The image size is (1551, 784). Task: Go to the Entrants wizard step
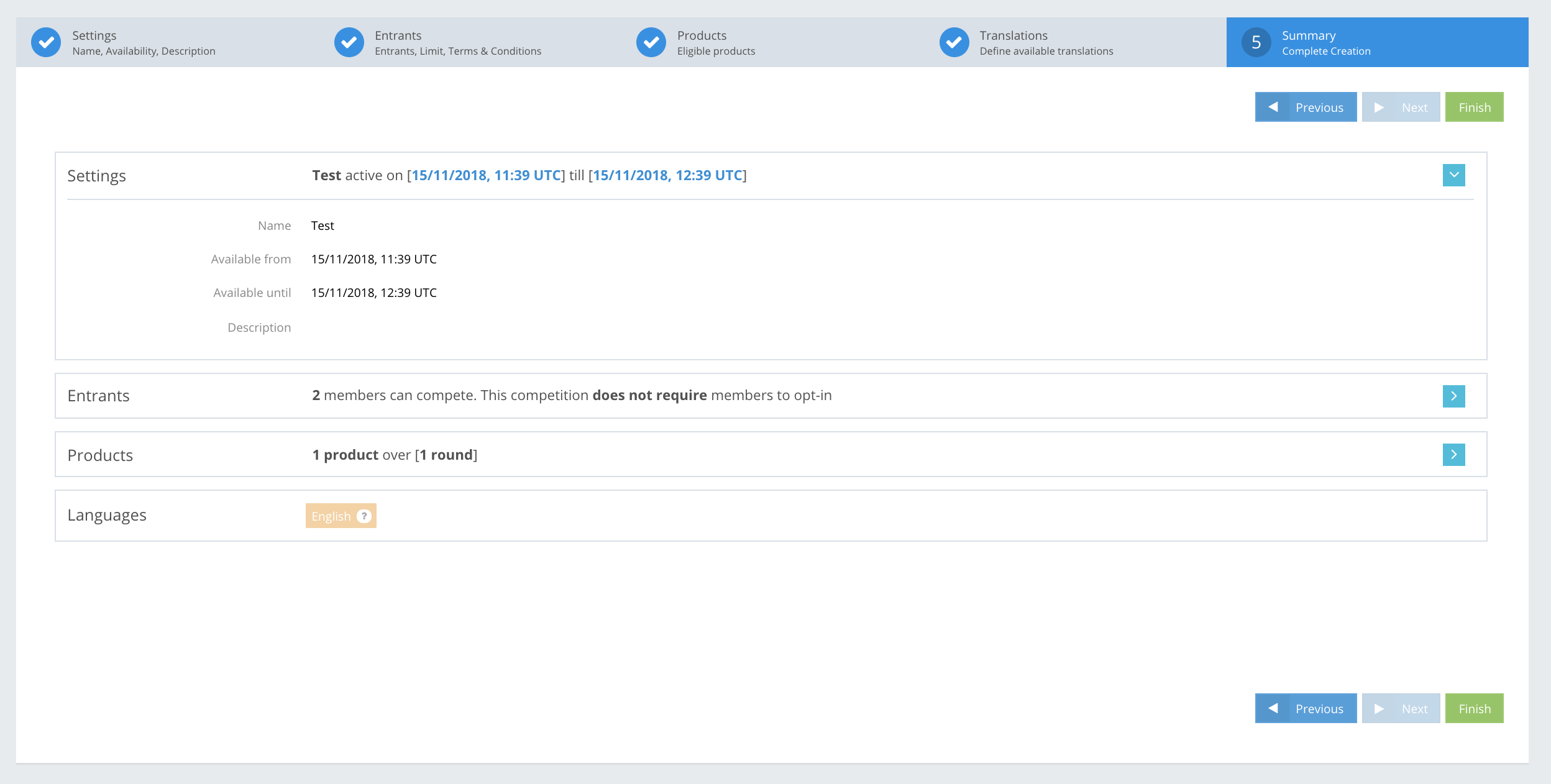click(470, 42)
